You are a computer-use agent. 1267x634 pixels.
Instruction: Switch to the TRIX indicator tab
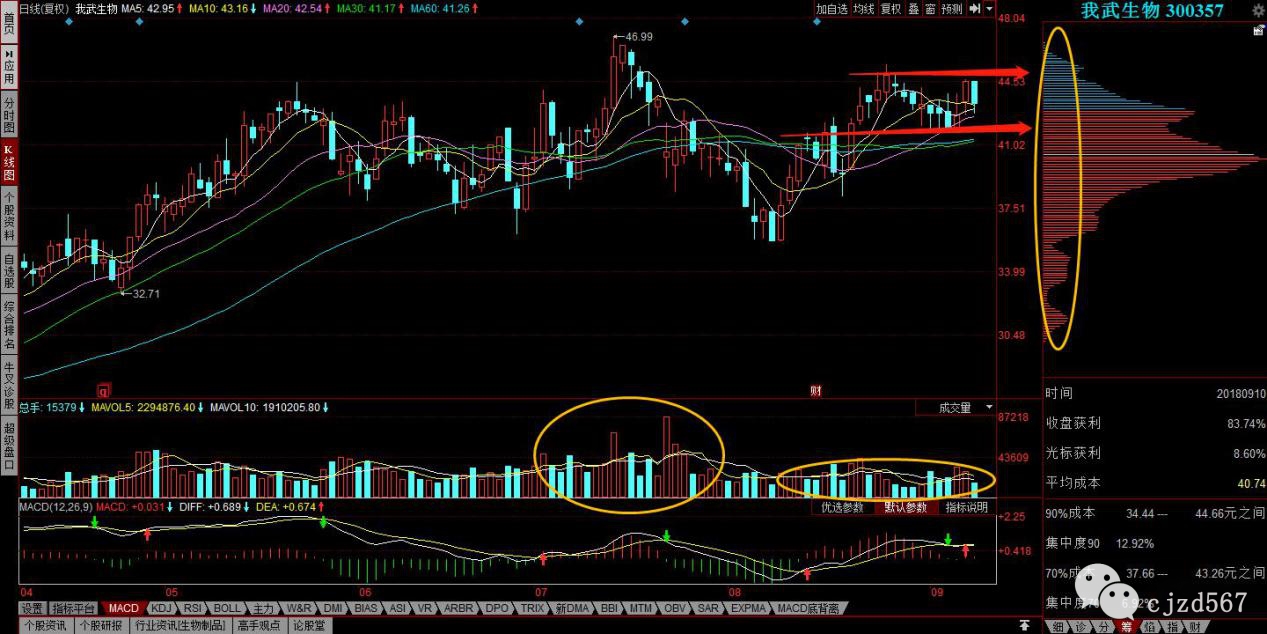click(532, 608)
